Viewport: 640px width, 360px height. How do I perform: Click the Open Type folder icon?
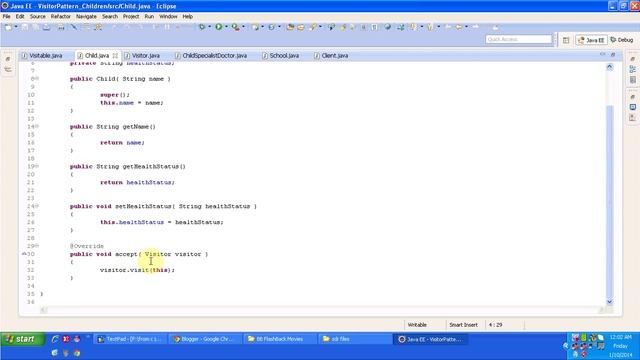coord(290,27)
